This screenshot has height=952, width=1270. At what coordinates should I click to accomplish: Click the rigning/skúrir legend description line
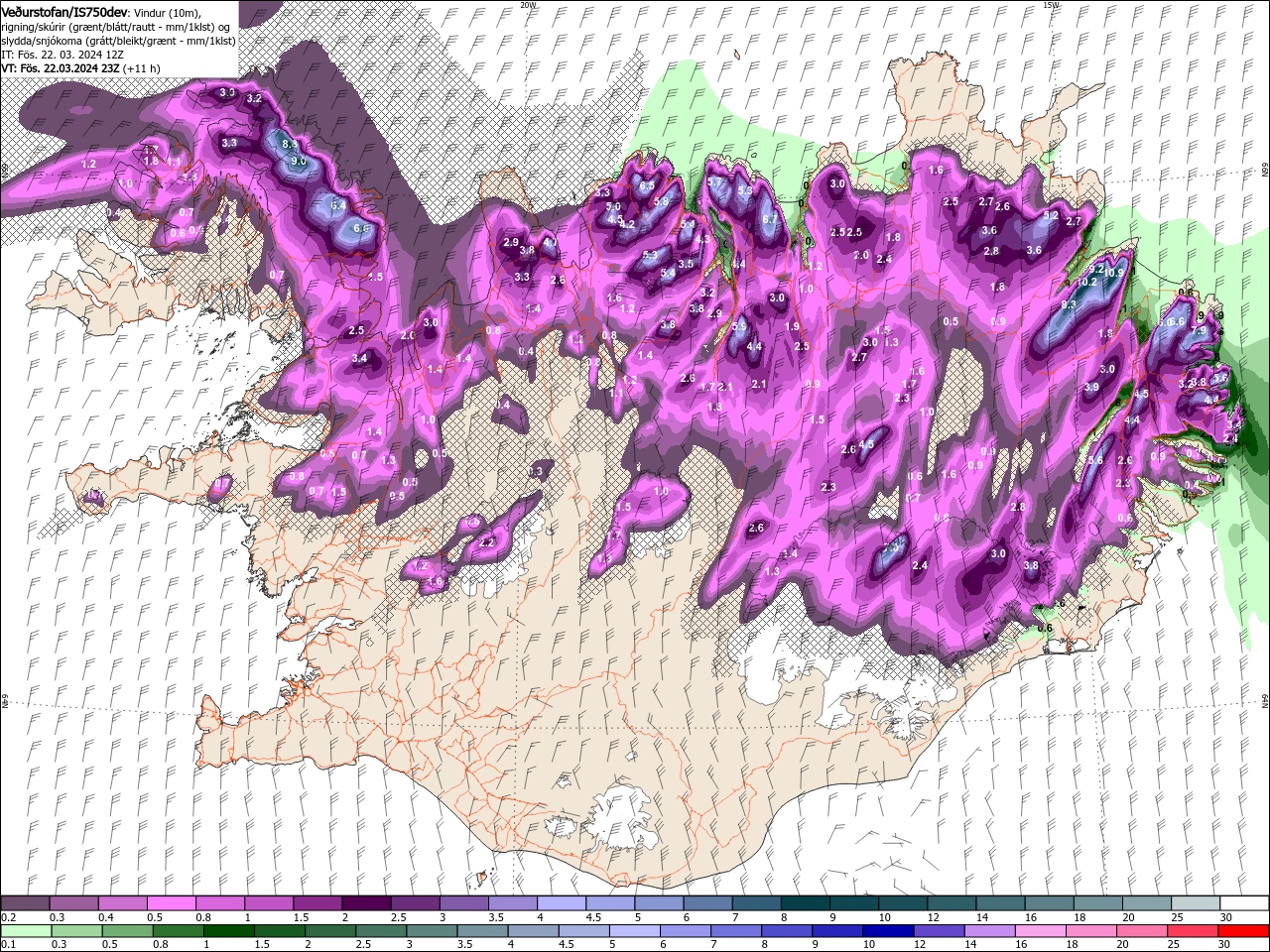(x=118, y=26)
